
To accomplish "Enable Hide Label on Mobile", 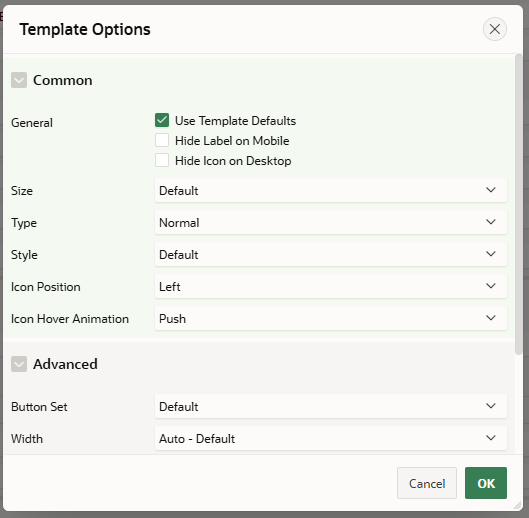I will [162, 140].
